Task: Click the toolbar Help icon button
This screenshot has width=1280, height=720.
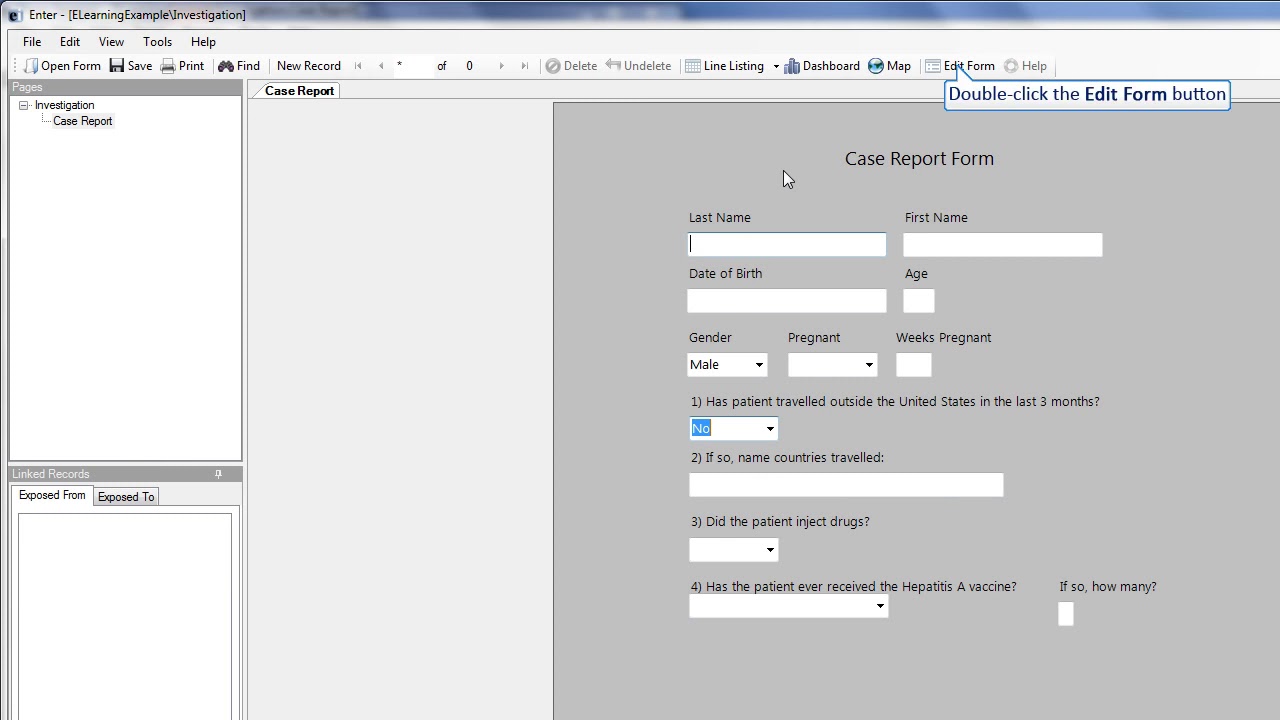Action: click(1025, 66)
